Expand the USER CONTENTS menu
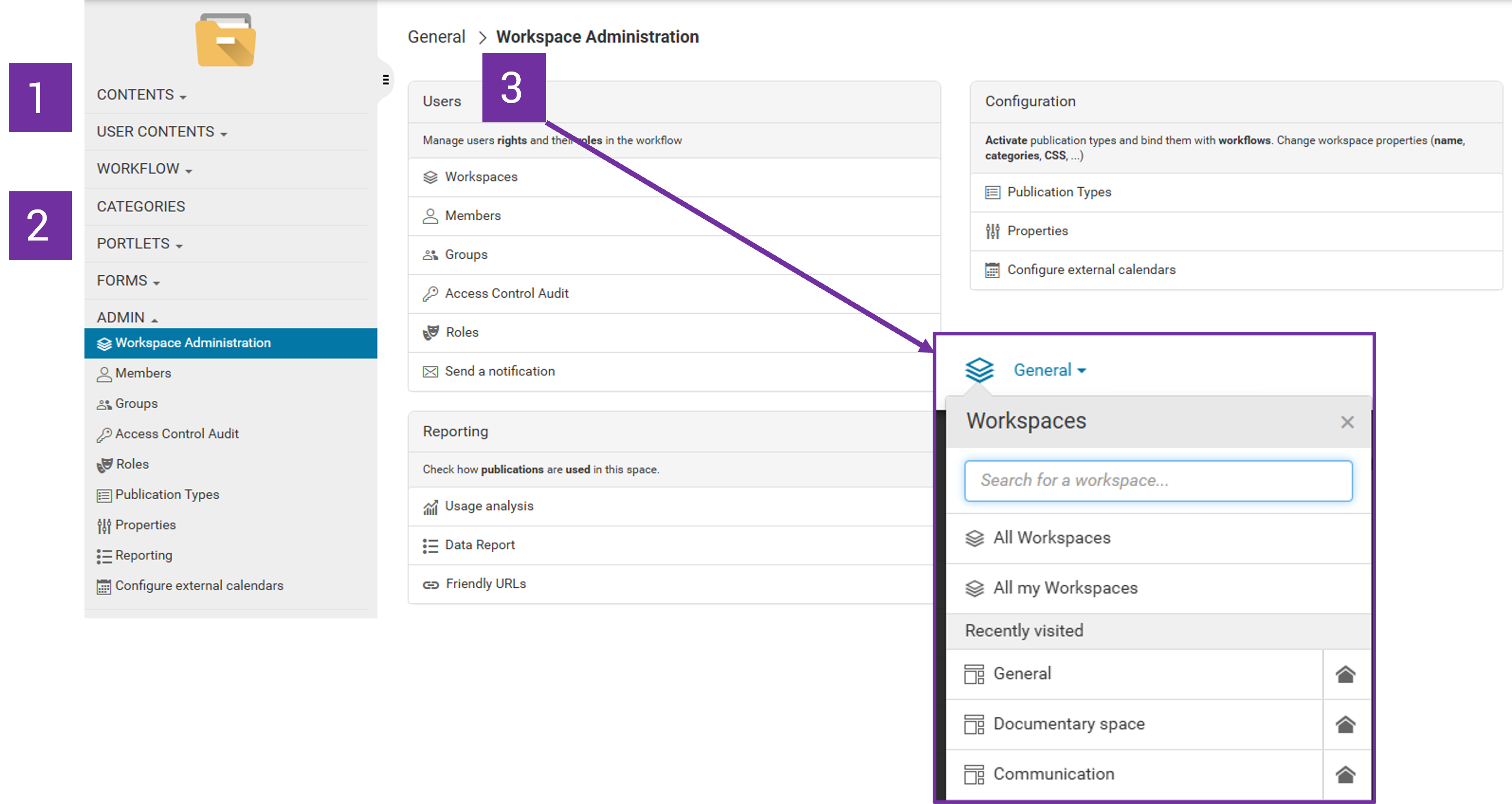1512x804 pixels. (x=162, y=132)
